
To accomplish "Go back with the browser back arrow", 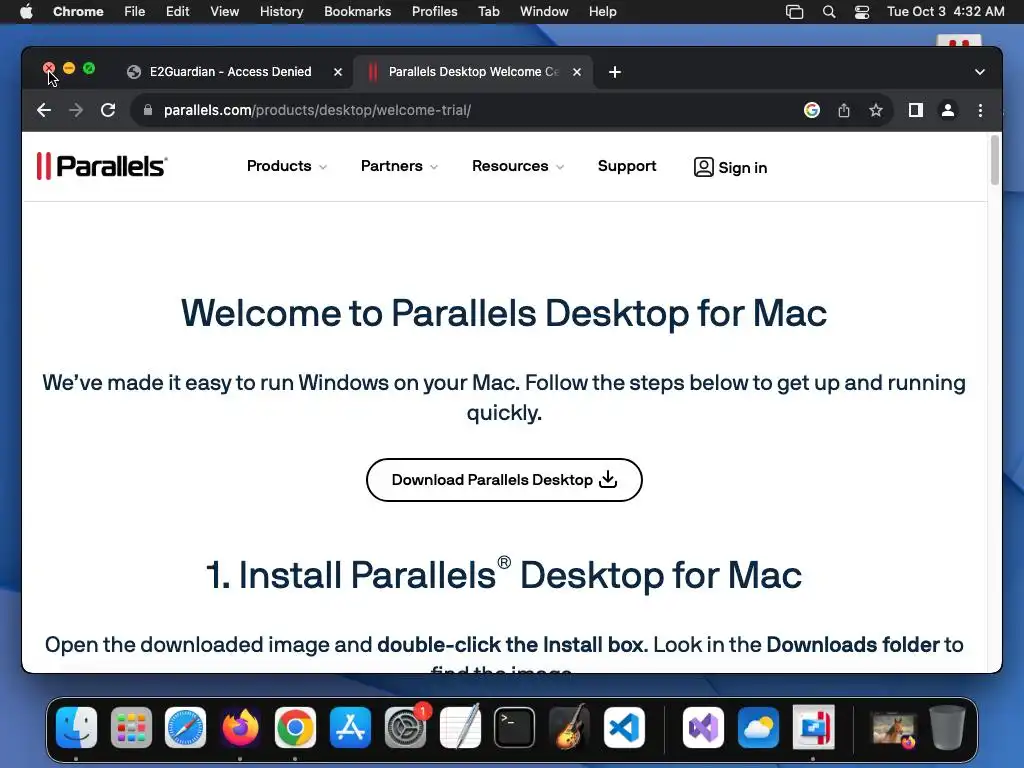I will click(44, 110).
